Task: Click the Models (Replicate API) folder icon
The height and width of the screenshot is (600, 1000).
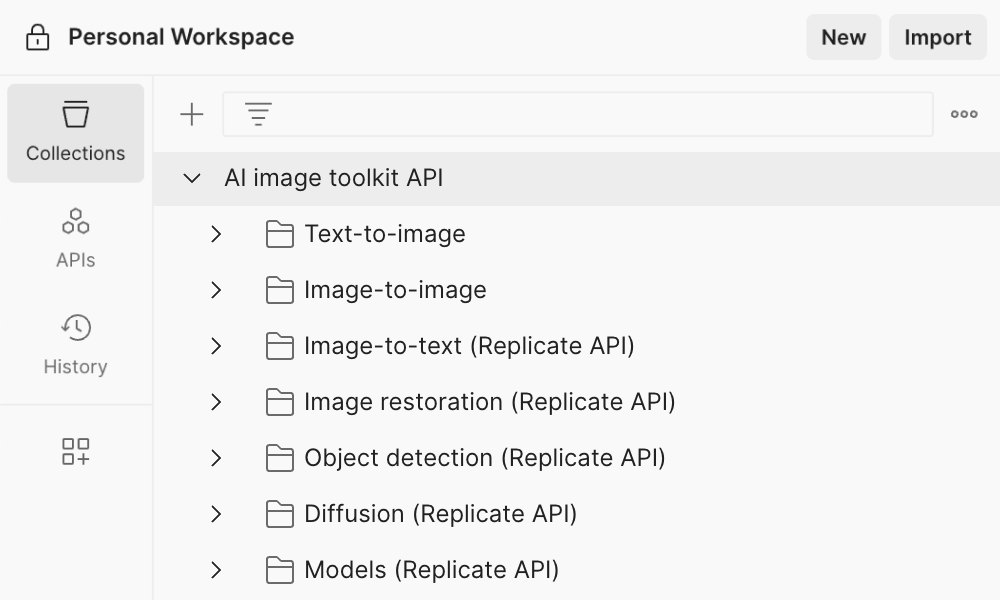Action: [x=280, y=570]
